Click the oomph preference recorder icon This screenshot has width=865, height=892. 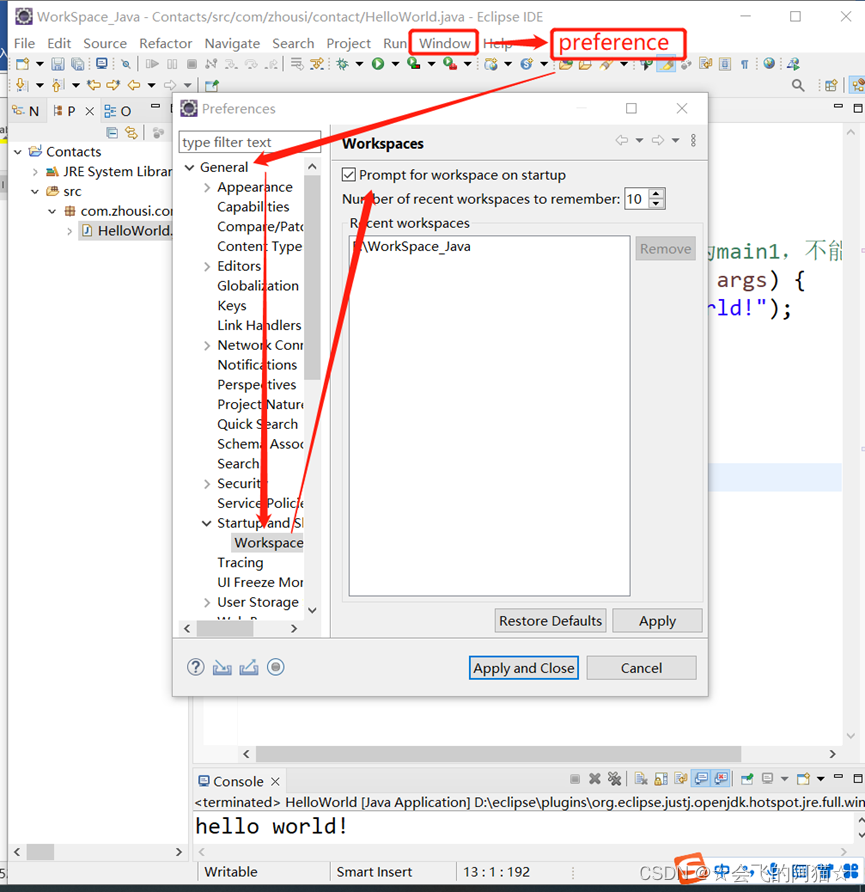[x=276, y=667]
